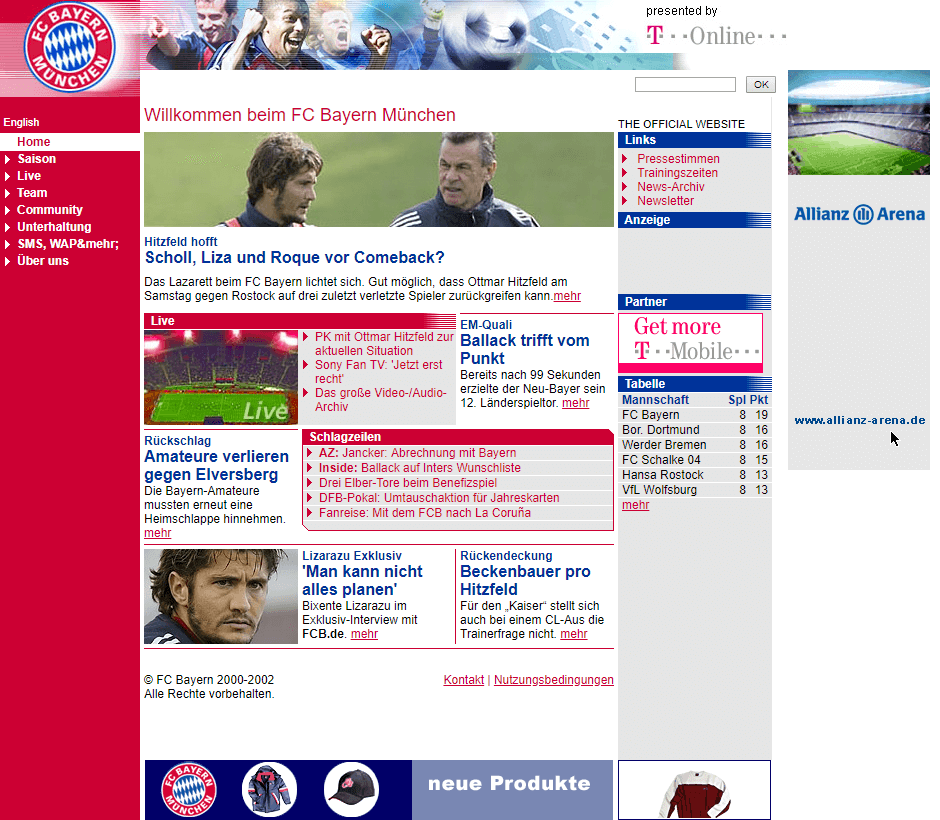Open the neue Produkte banner text
This screenshot has width=940, height=820.
point(510,783)
